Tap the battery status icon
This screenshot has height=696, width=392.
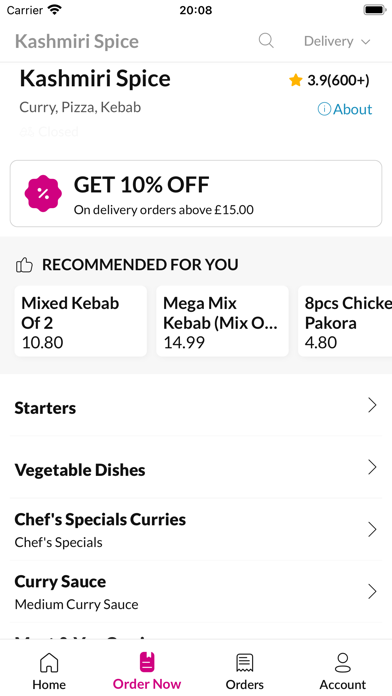pos(375,10)
